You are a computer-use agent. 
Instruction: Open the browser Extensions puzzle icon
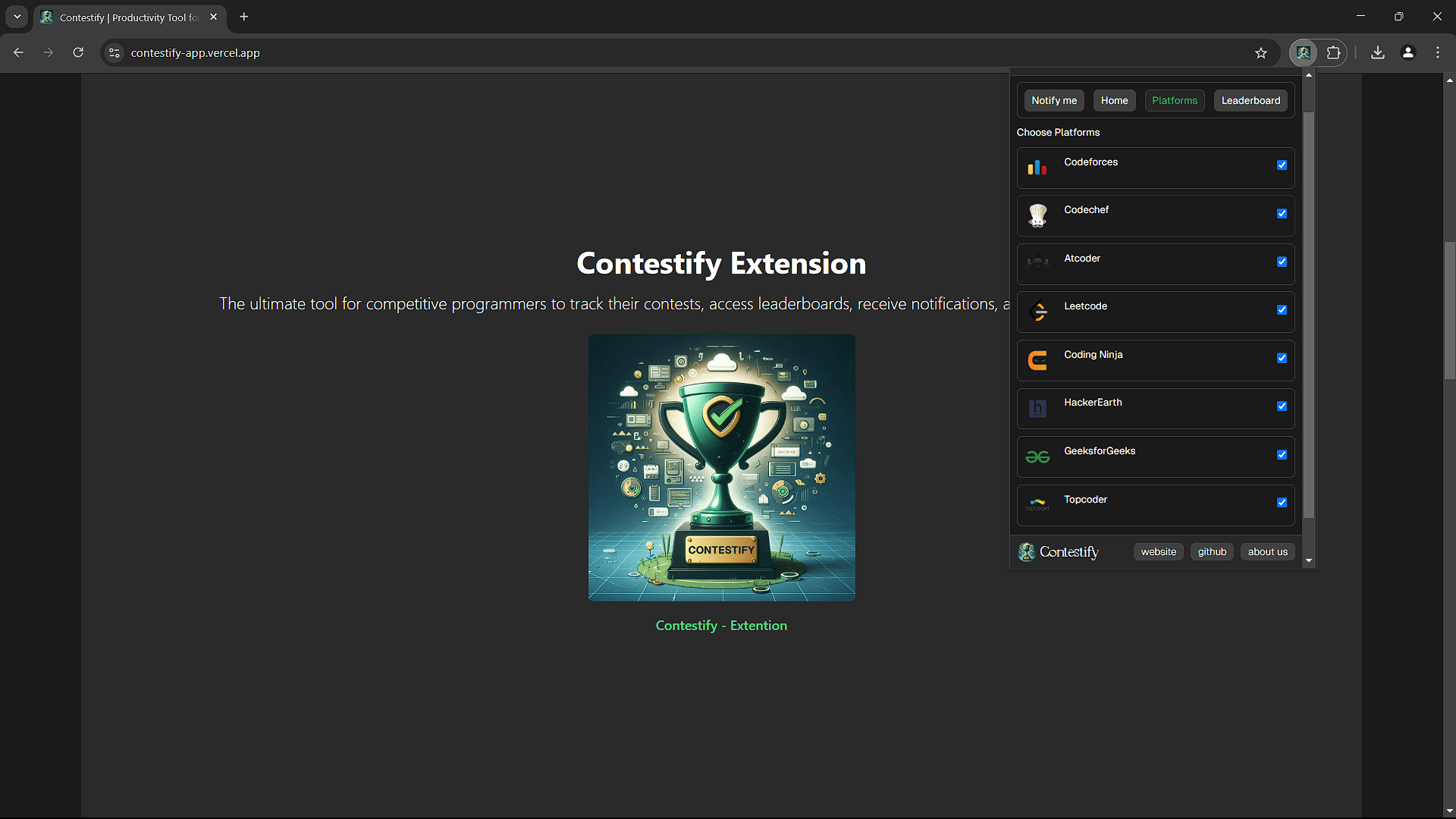coord(1333,53)
